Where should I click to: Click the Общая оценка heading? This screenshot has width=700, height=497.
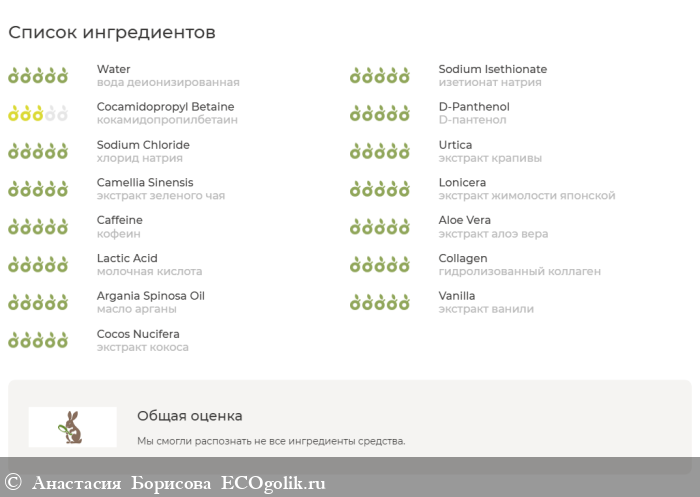(x=189, y=415)
